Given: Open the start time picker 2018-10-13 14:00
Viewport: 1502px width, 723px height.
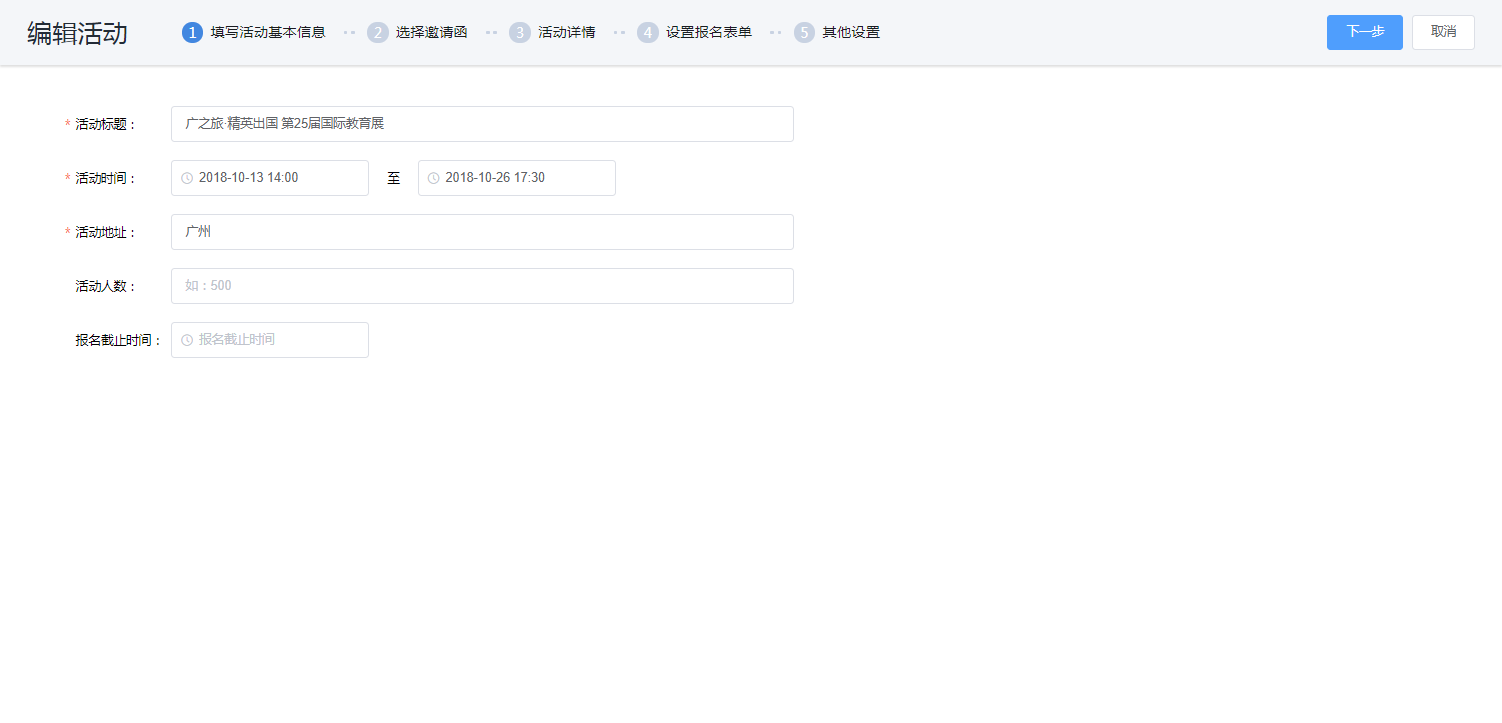Looking at the screenshot, I should click(270, 178).
